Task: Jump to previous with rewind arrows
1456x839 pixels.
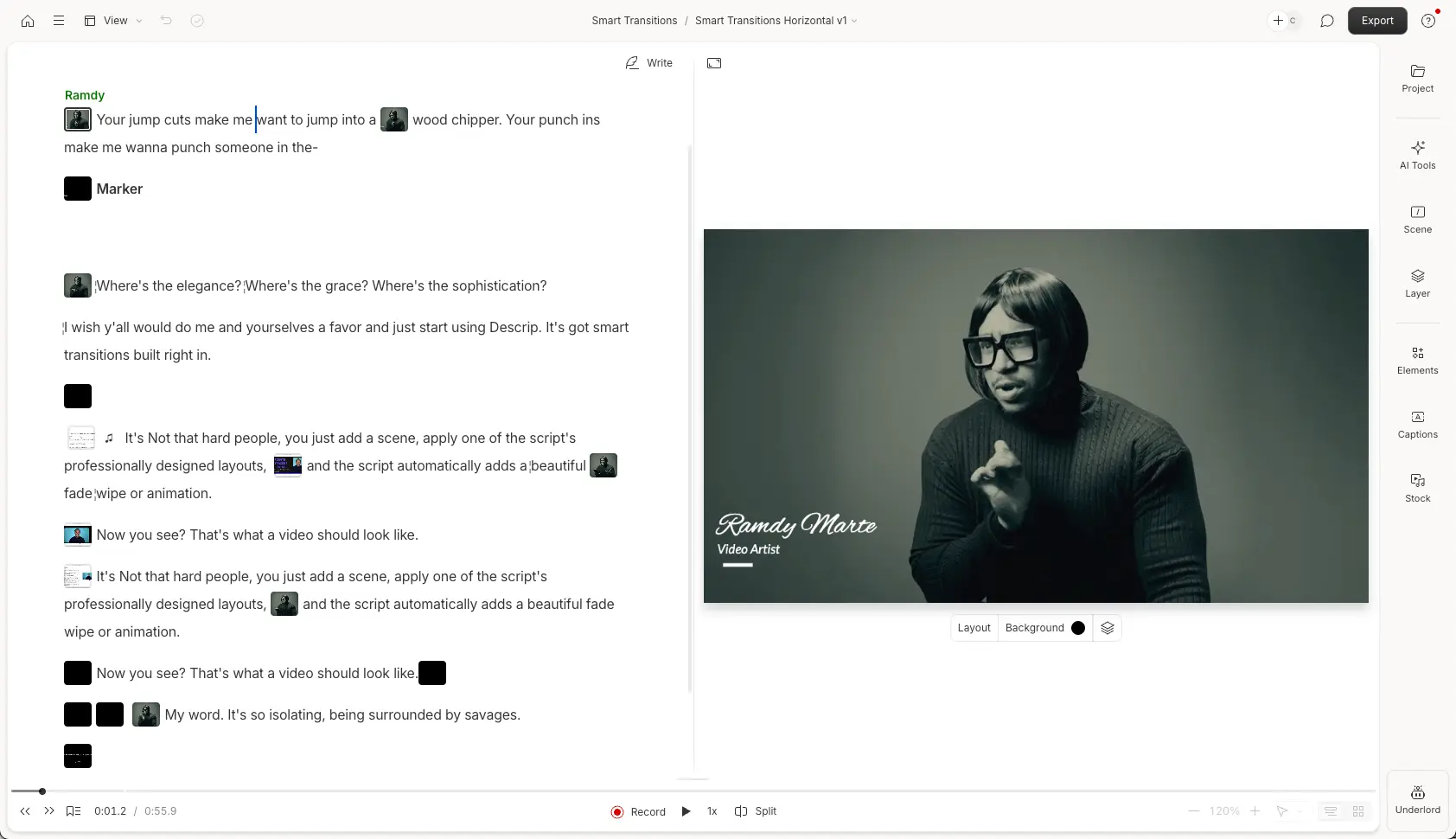Action: [25, 811]
